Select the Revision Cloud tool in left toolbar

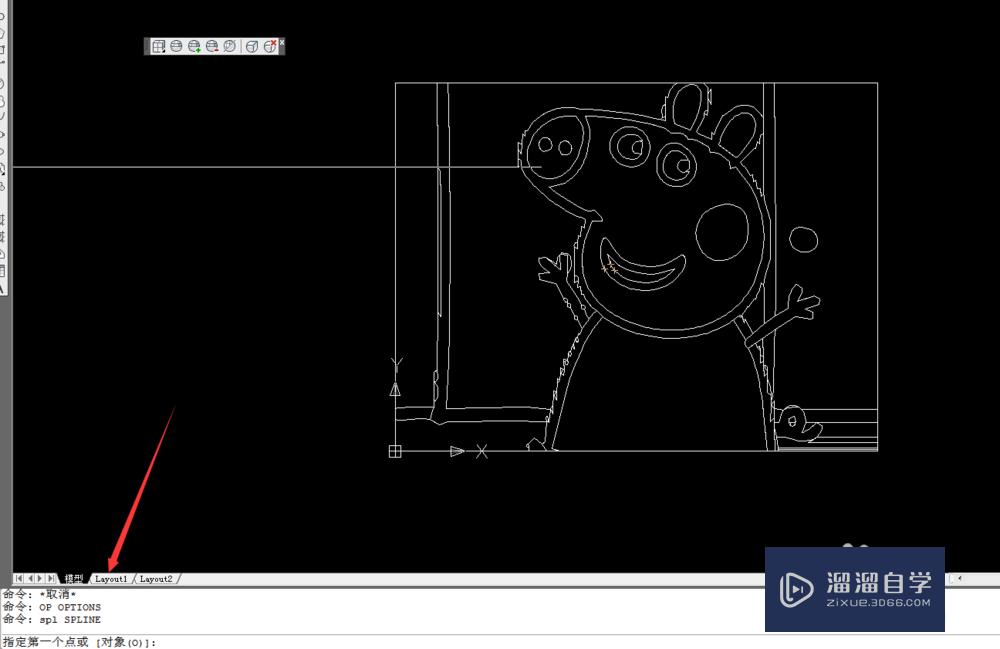[2, 101]
